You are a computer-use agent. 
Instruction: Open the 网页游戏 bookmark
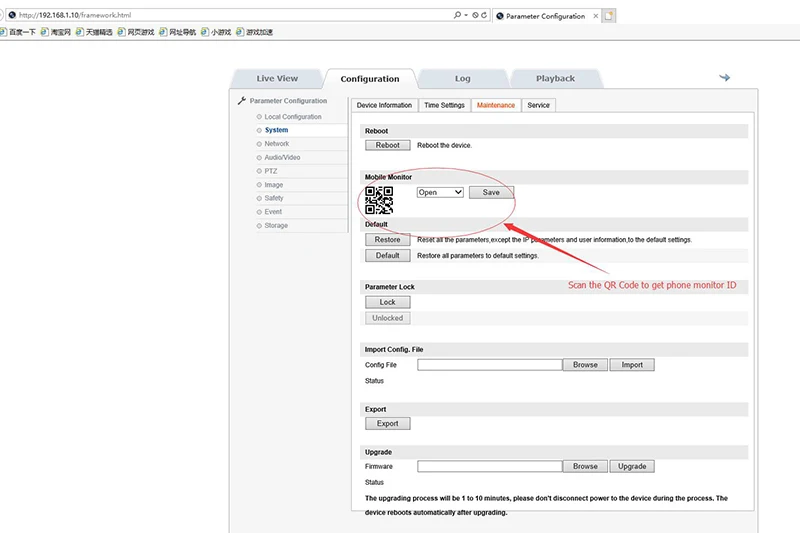click(136, 32)
